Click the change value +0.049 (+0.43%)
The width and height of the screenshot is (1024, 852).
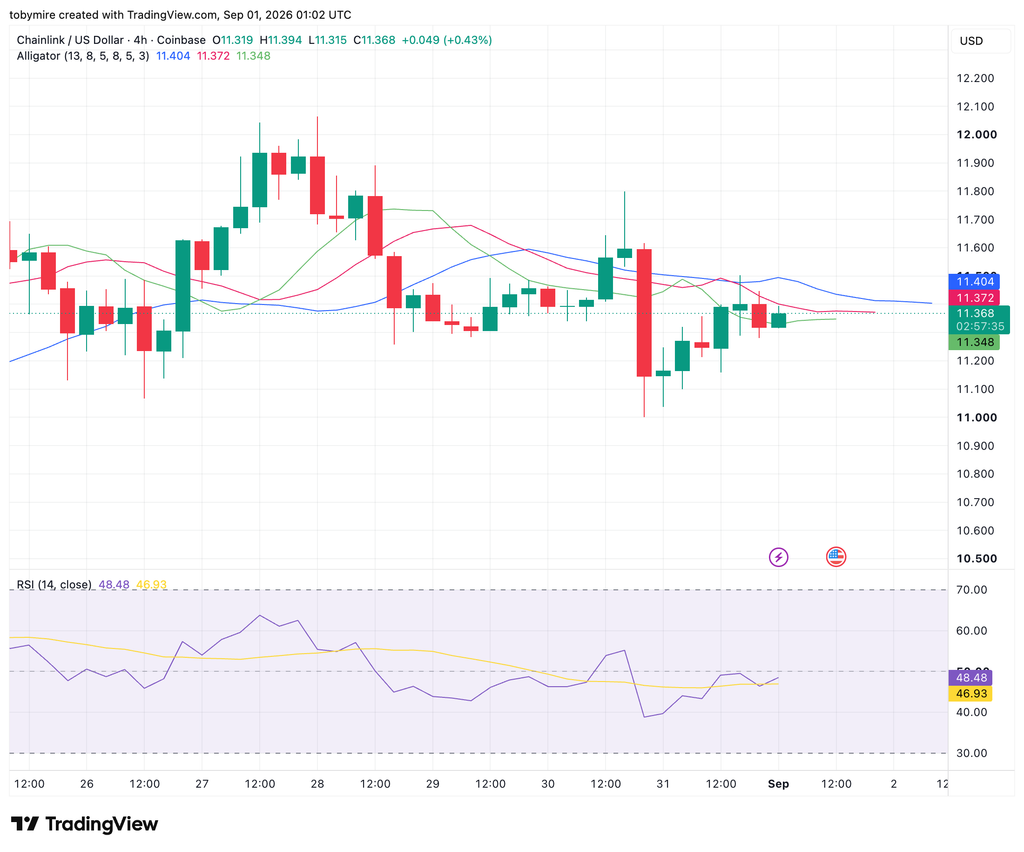click(x=447, y=40)
